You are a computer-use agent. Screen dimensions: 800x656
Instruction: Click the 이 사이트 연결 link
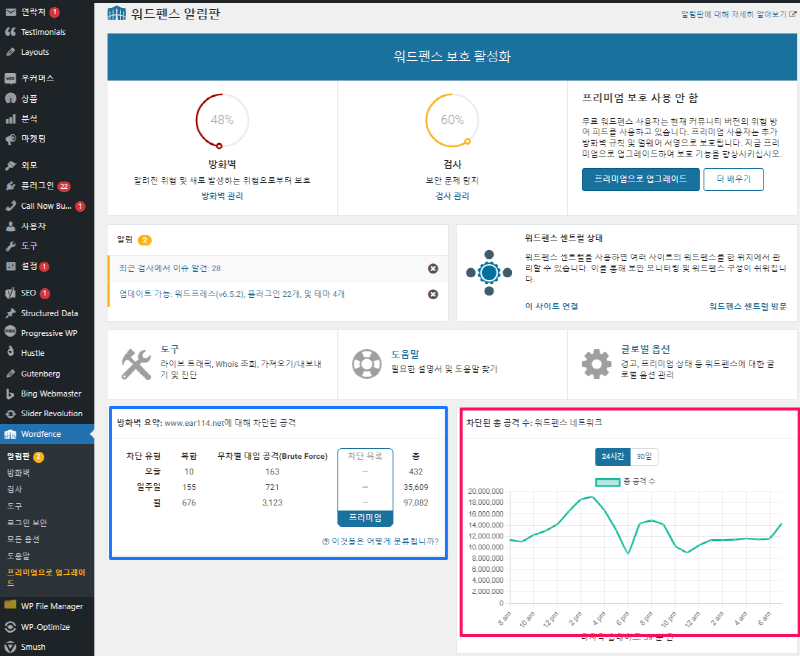(552, 306)
